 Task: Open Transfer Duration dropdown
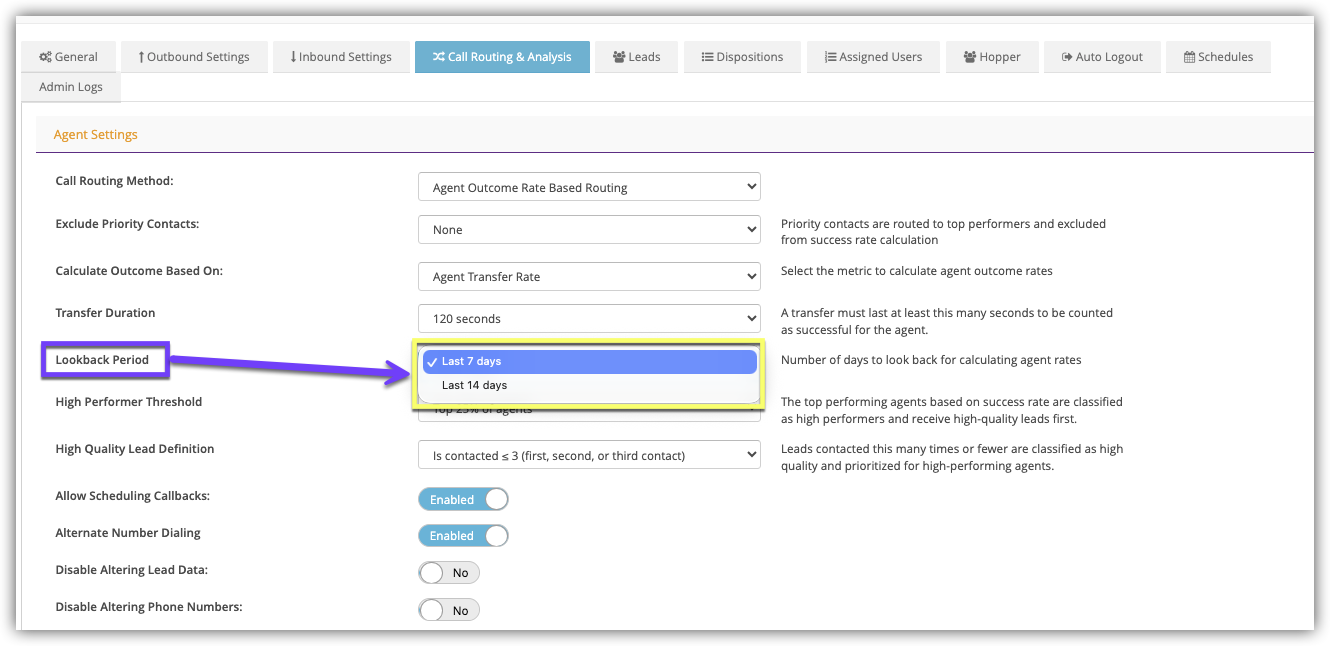589,319
